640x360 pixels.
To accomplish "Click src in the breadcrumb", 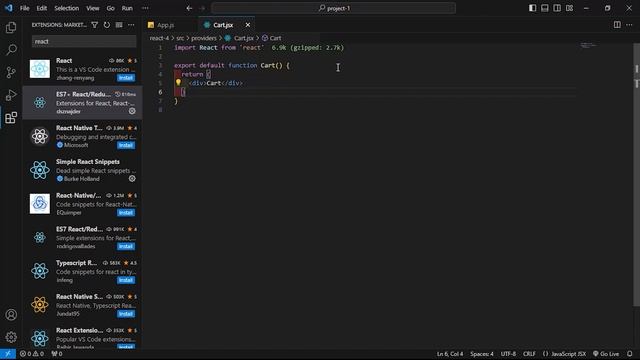I will point(180,38).
